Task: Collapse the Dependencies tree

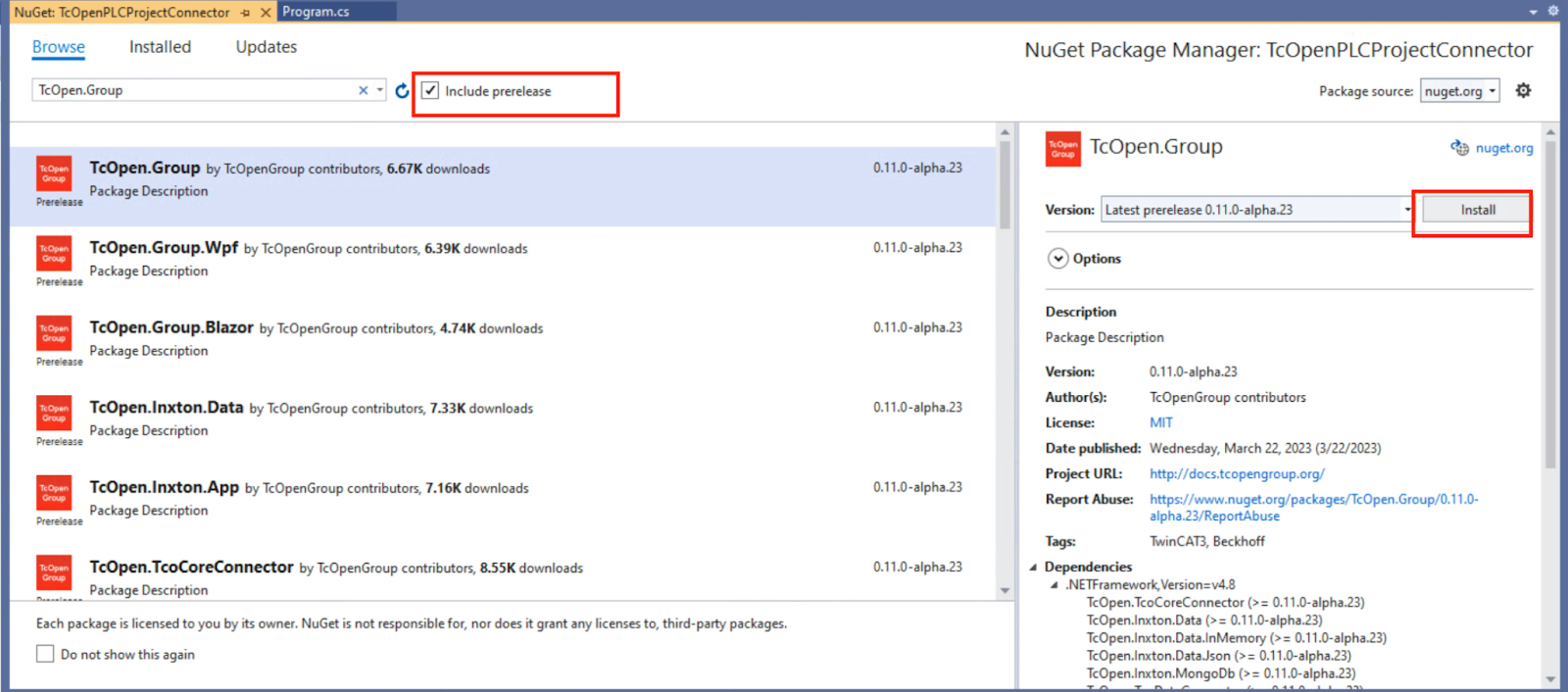Action: [1034, 568]
